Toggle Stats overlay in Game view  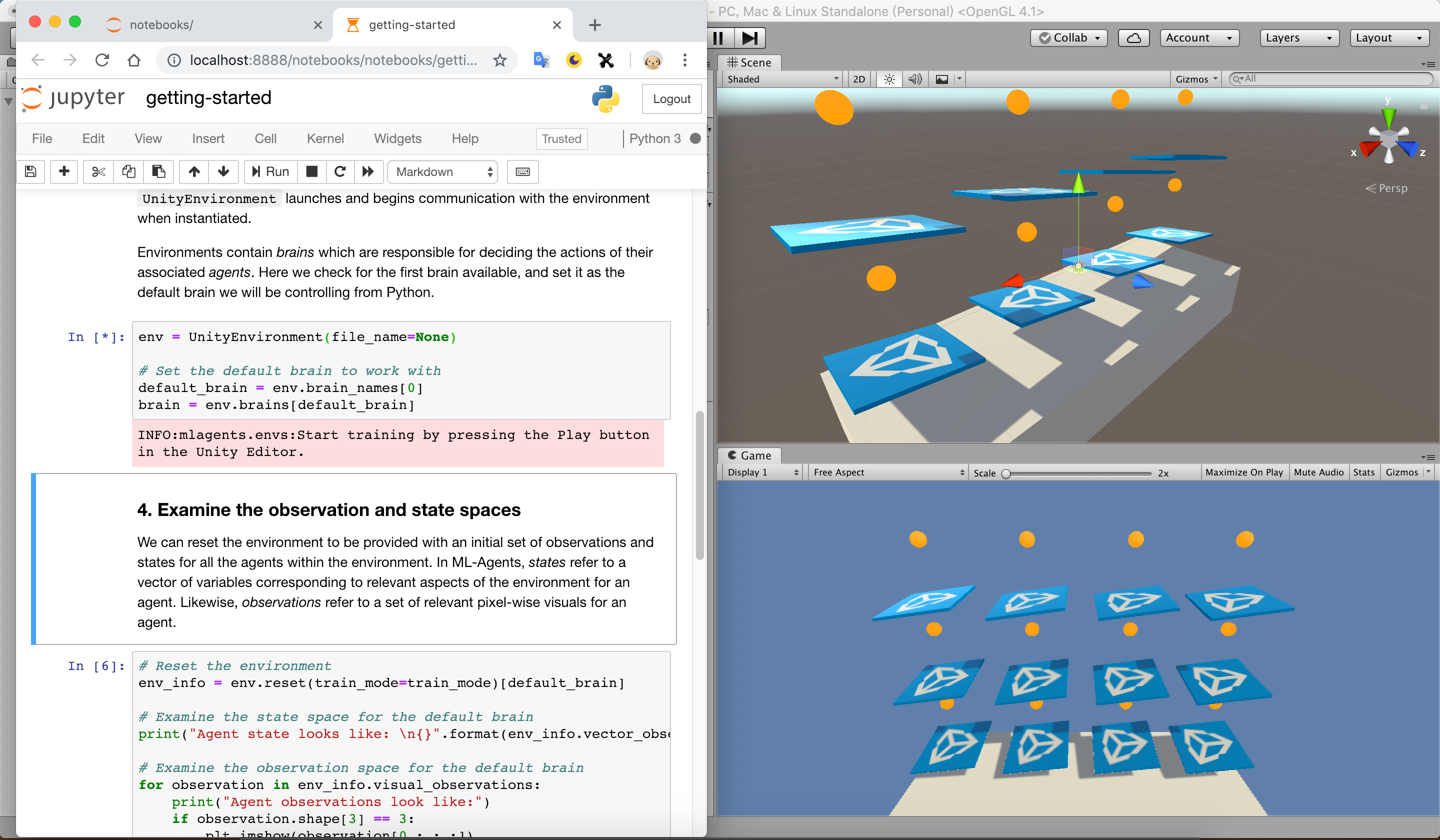1363,472
